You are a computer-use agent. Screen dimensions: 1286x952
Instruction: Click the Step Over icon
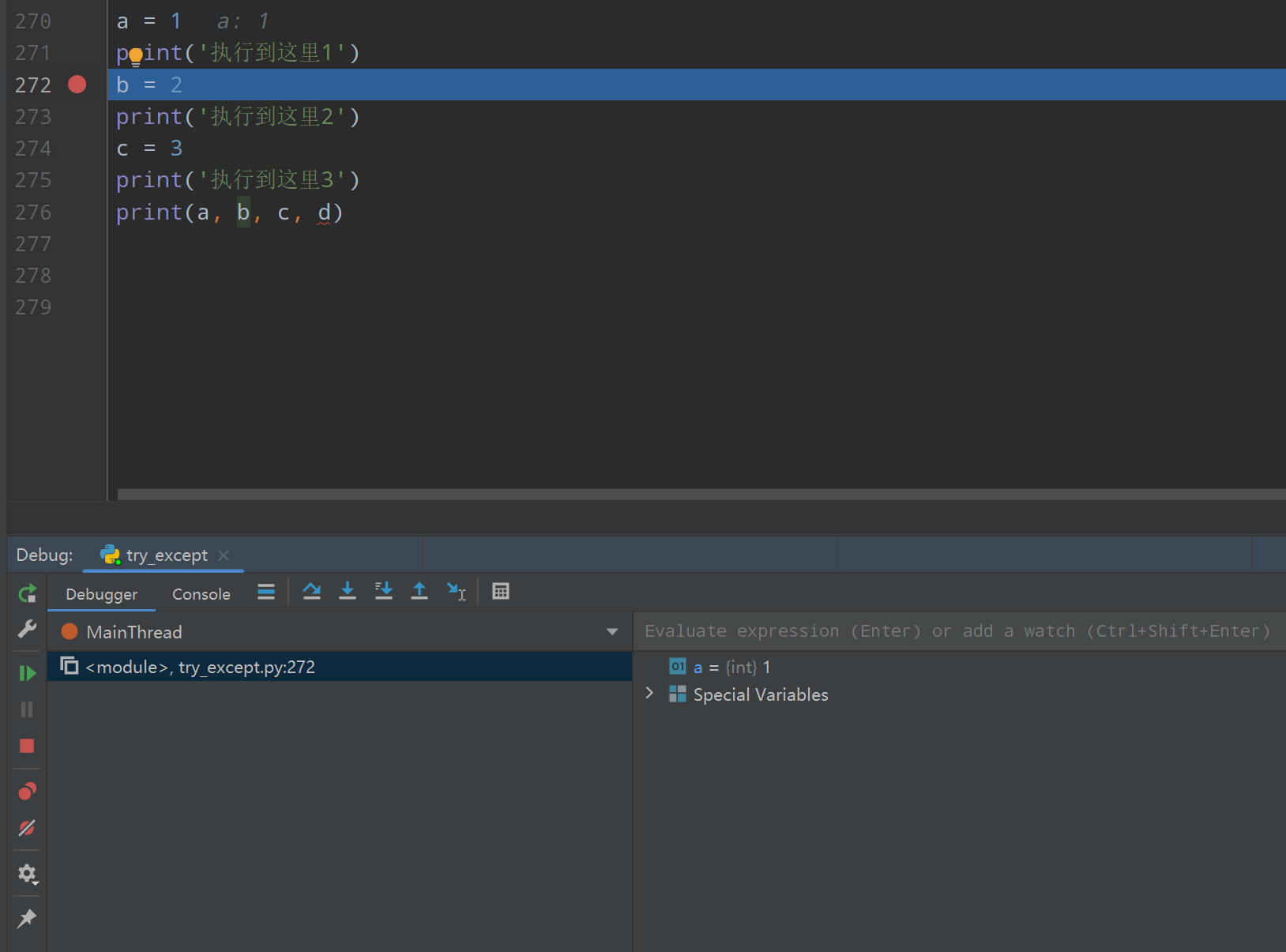point(311,591)
